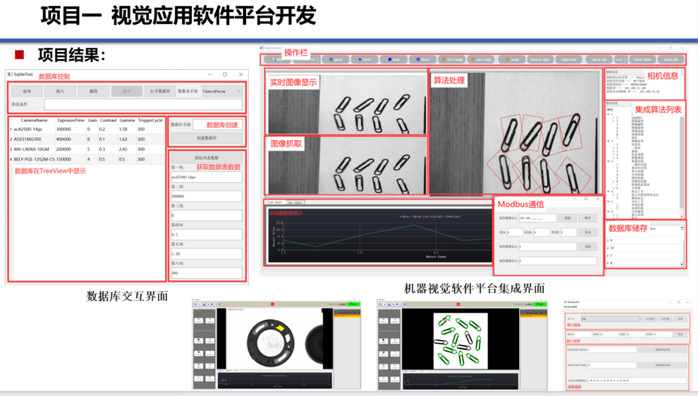Click the choose algo toolbar button
The image size is (698, 396).
540,59
